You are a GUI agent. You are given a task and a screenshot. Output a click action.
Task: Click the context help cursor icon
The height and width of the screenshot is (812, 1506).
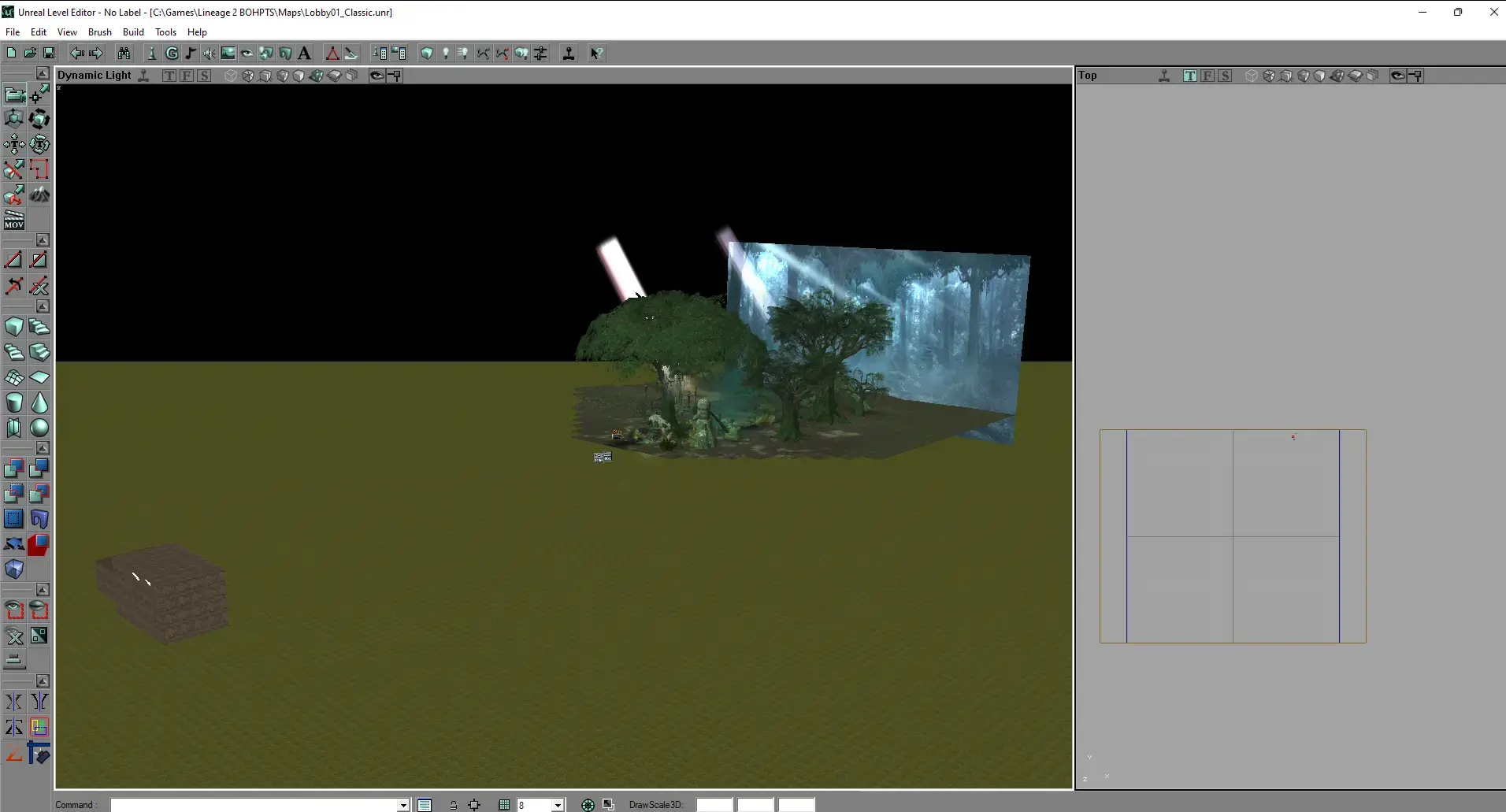click(597, 53)
